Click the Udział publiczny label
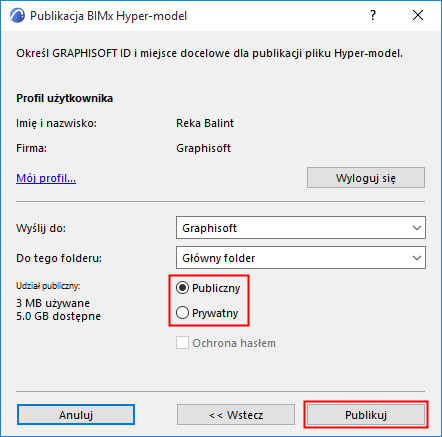442x437 pixels. (x=48, y=286)
